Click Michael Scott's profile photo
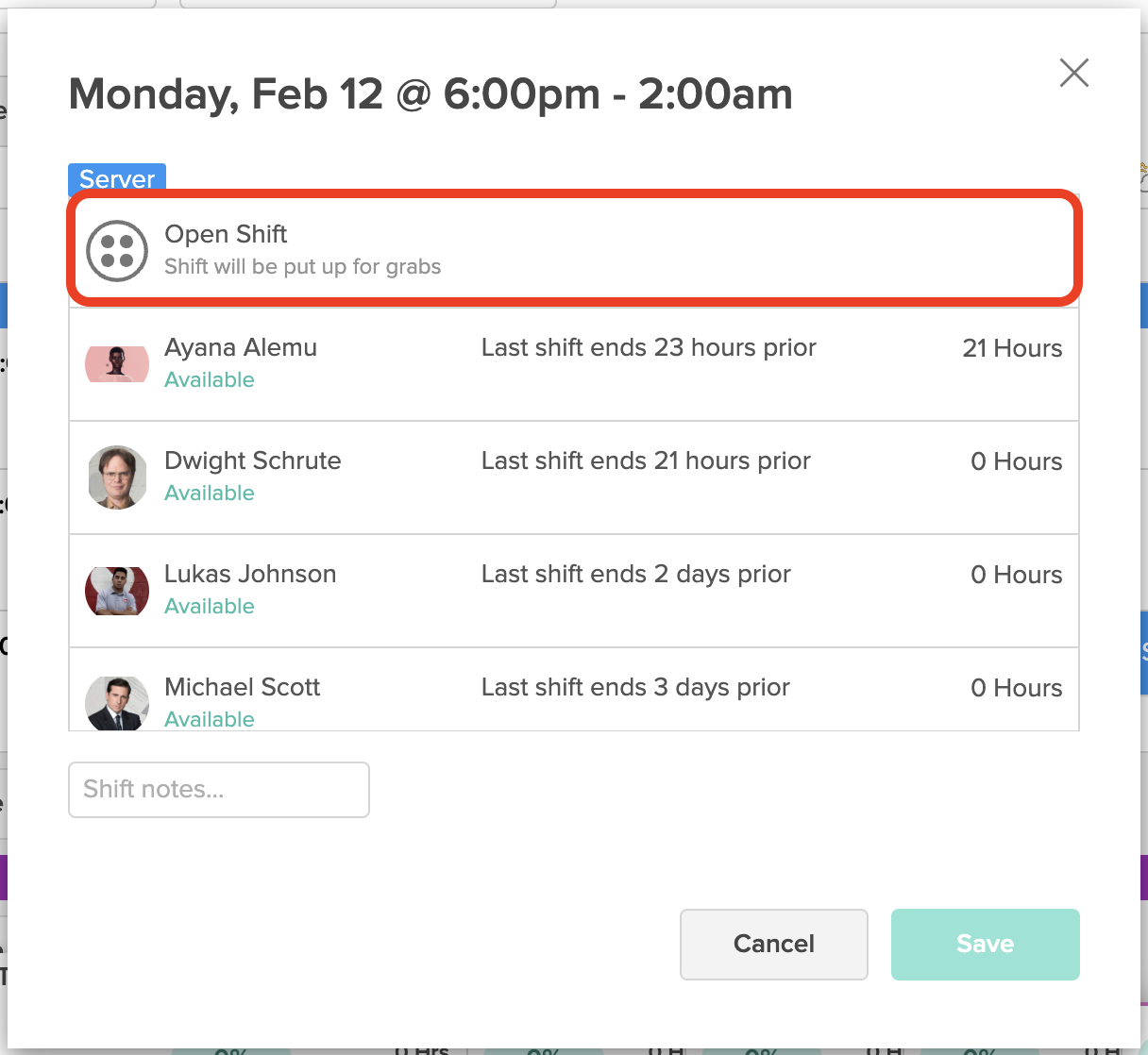1148x1055 pixels. coord(117,703)
